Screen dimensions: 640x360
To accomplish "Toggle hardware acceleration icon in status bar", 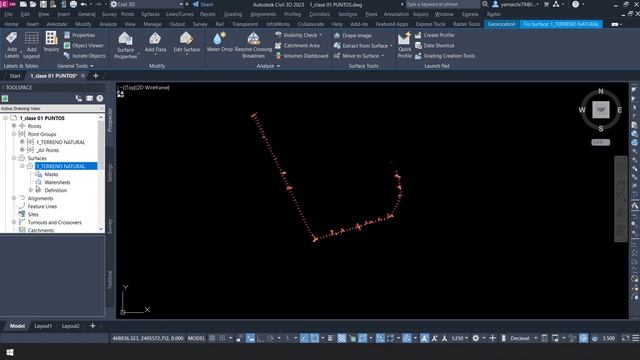I will [x=584, y=338].
